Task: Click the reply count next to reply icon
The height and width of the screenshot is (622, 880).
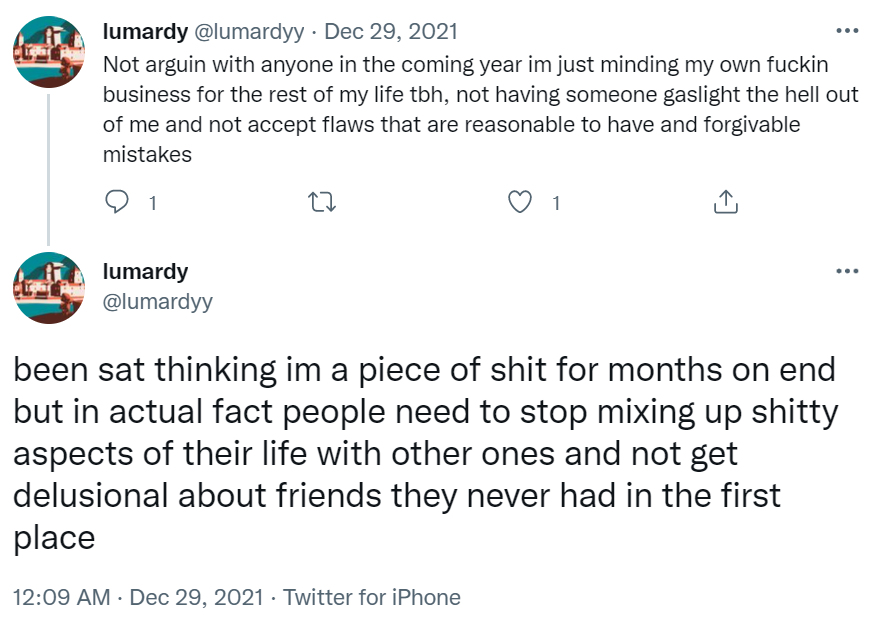Action: [152, 203]
